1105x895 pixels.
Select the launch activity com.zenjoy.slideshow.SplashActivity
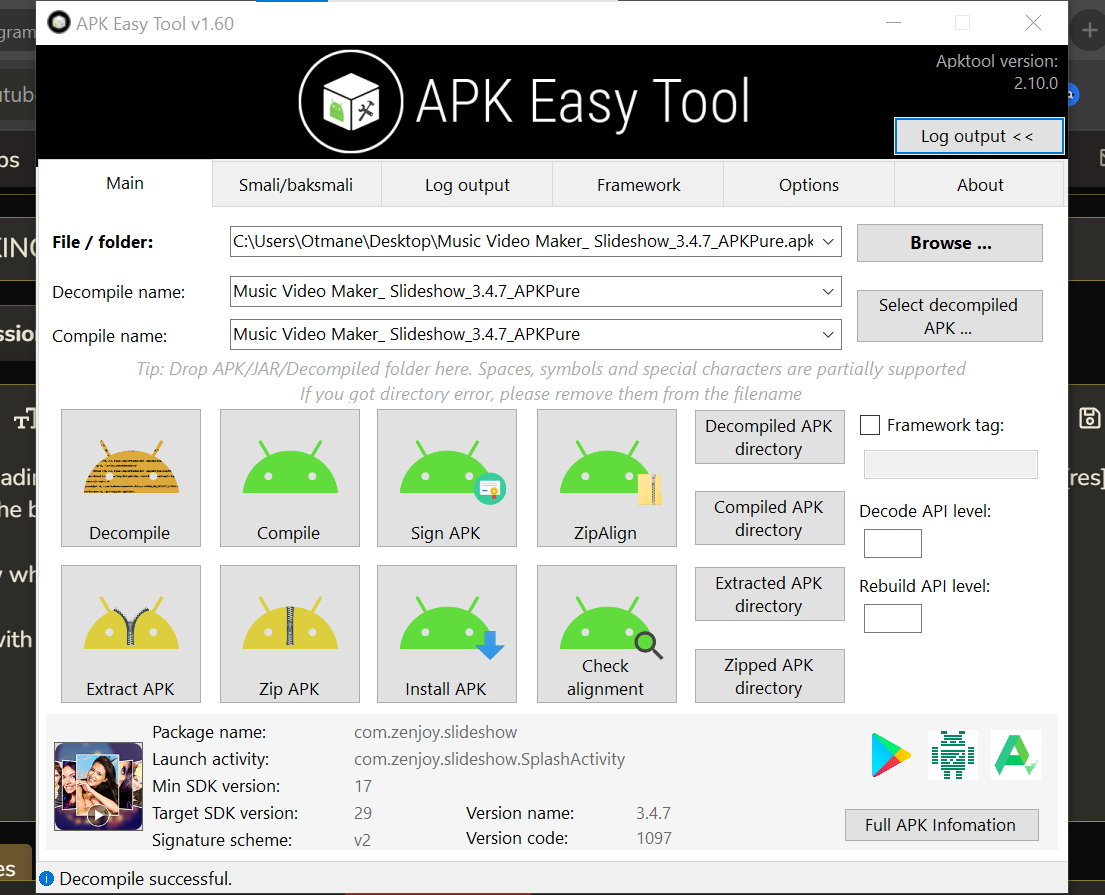(x=489, y=759)
